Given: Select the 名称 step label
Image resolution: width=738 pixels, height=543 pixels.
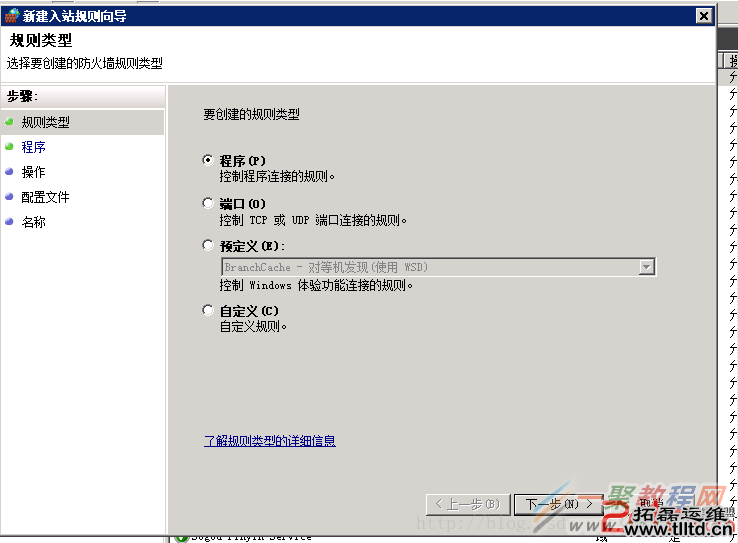Looking at the screenshot, I should (x=34, y=222).
